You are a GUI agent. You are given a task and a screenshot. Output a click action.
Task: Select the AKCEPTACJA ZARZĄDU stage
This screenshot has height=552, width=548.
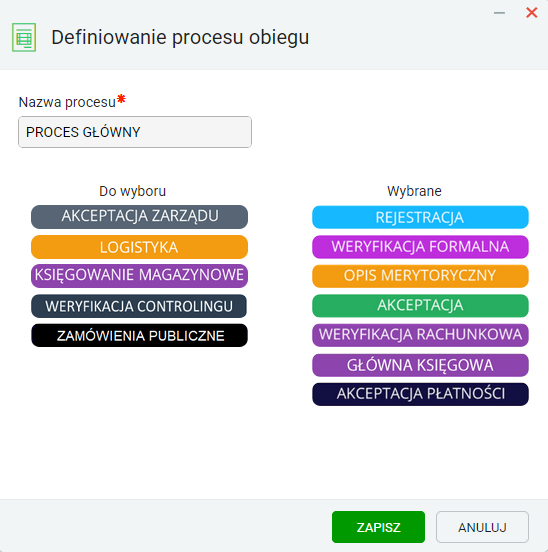[139, 217]
